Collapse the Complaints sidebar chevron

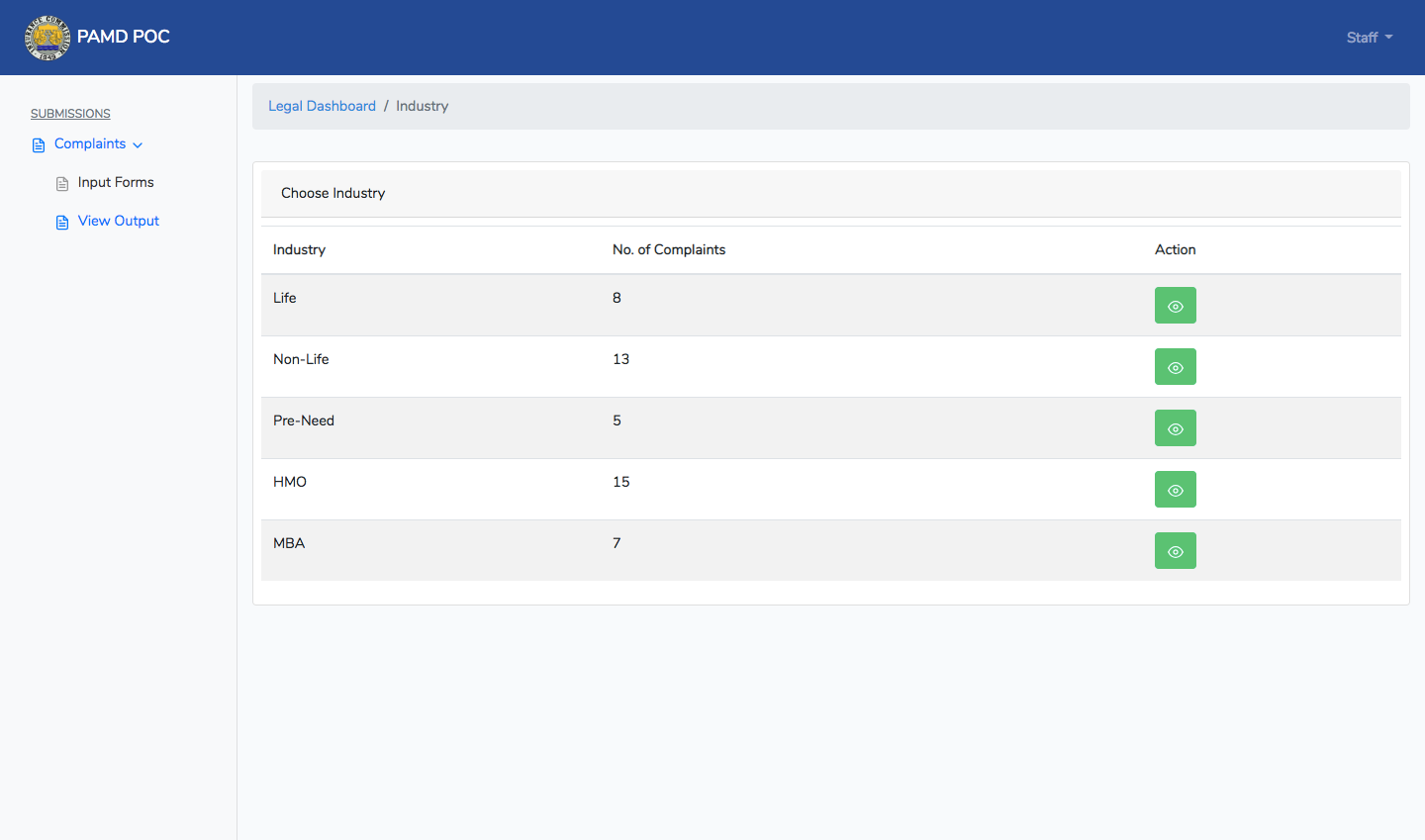138,145
